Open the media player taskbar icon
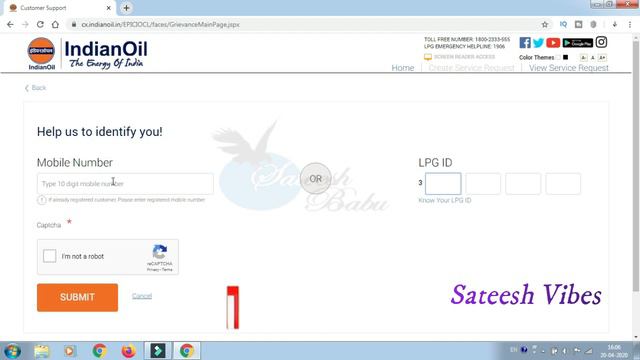This screenshot has height=360, width=640. pos(70,351)
